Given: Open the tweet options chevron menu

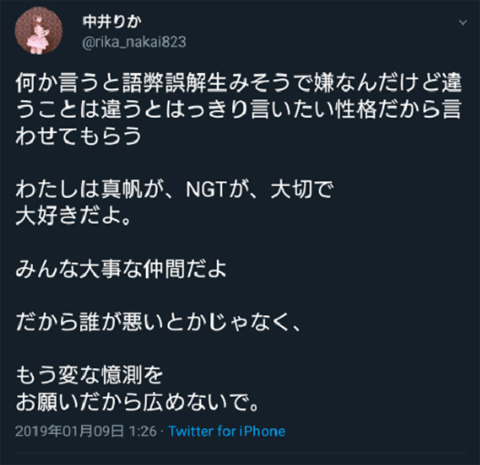Looking at the screenshot, I should (x=463, y=23).
